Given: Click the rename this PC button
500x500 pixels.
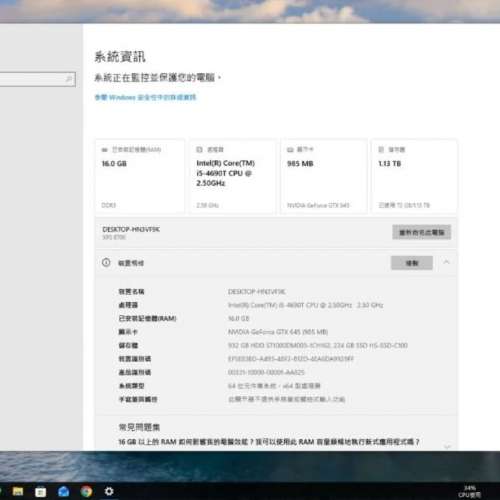Looking at the screenshot, I should coord(422,232).
